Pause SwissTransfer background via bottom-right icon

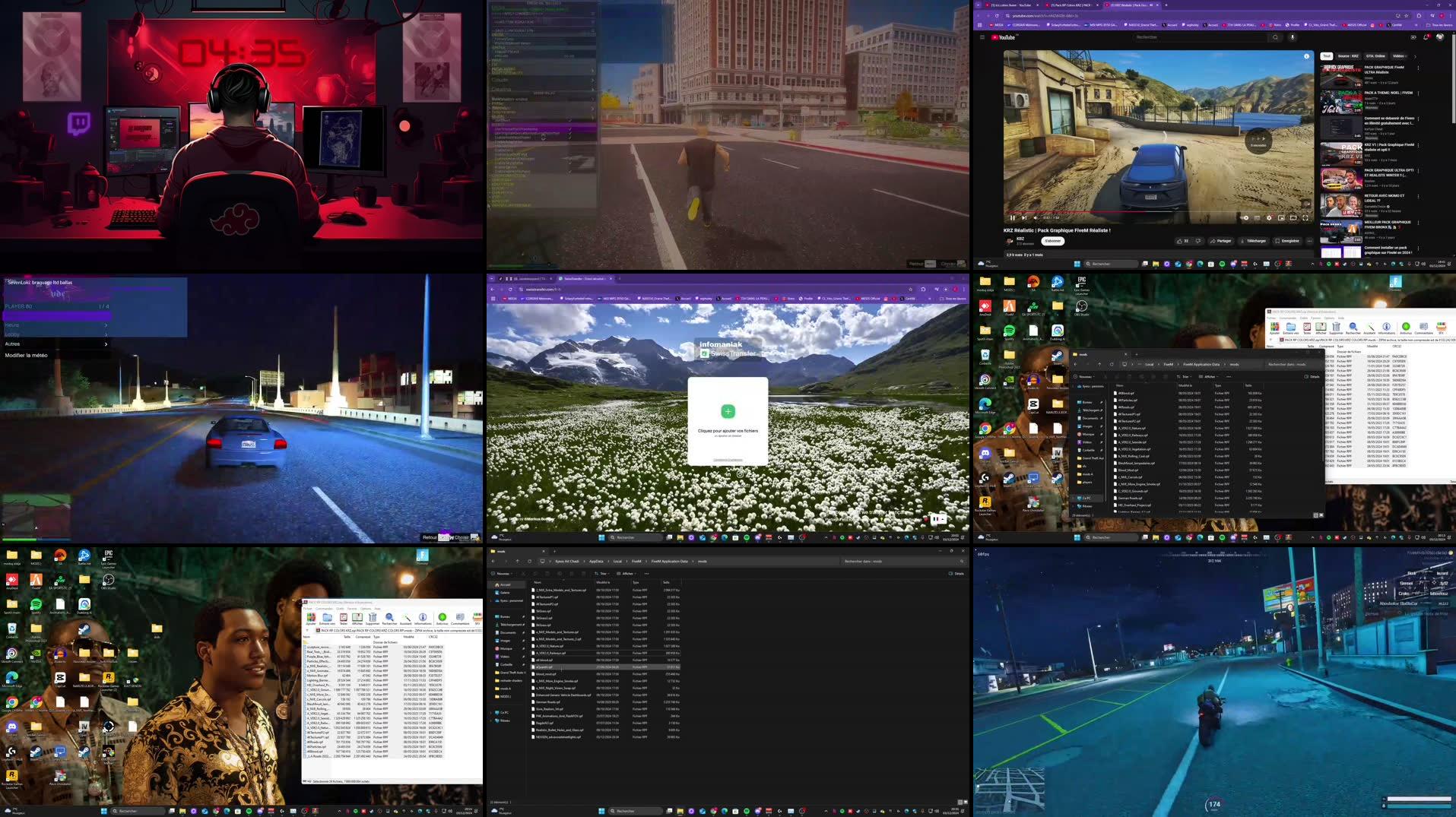(939, 518)
